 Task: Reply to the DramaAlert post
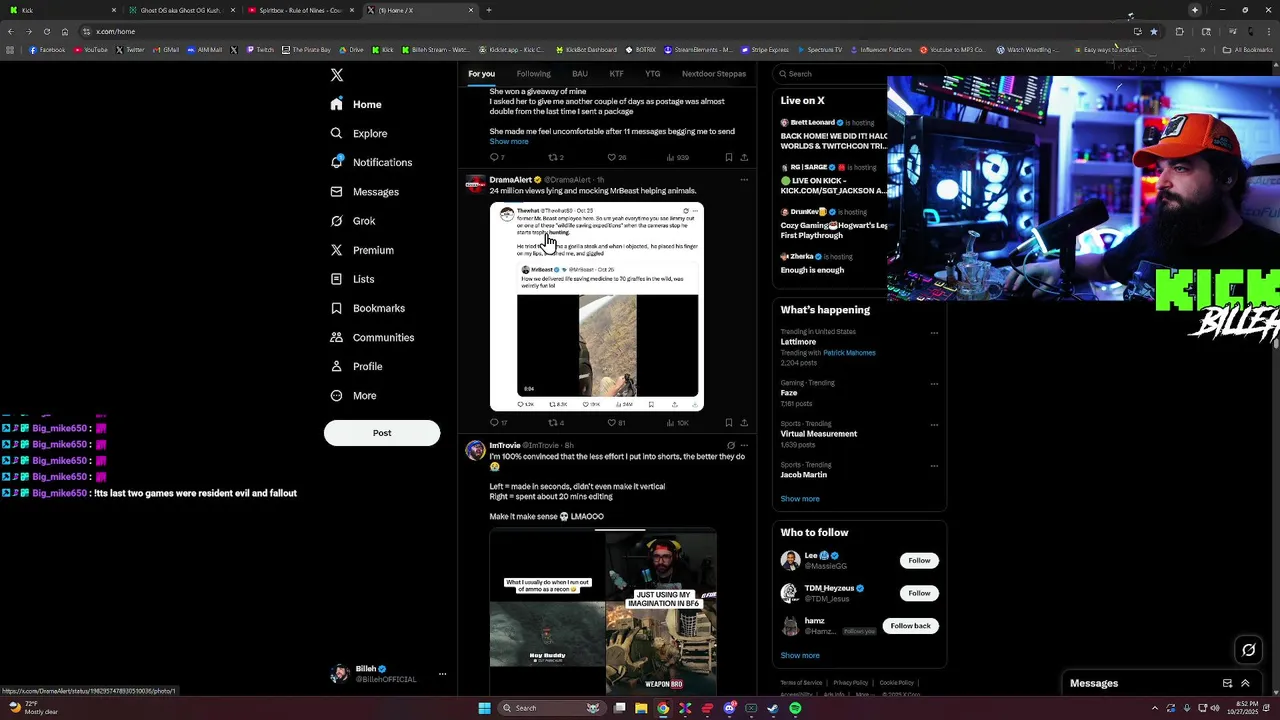coord(498,423)
